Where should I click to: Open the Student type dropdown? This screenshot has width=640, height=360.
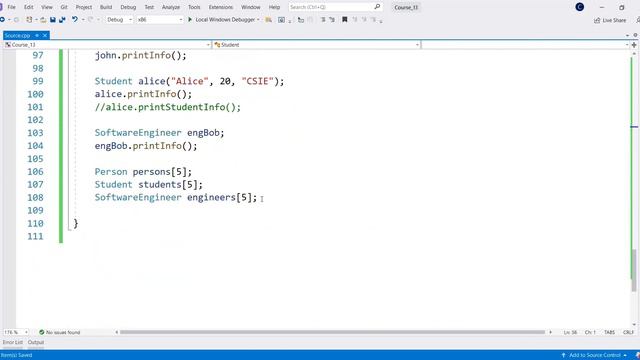pyautogui.click(x=316, y=44)
